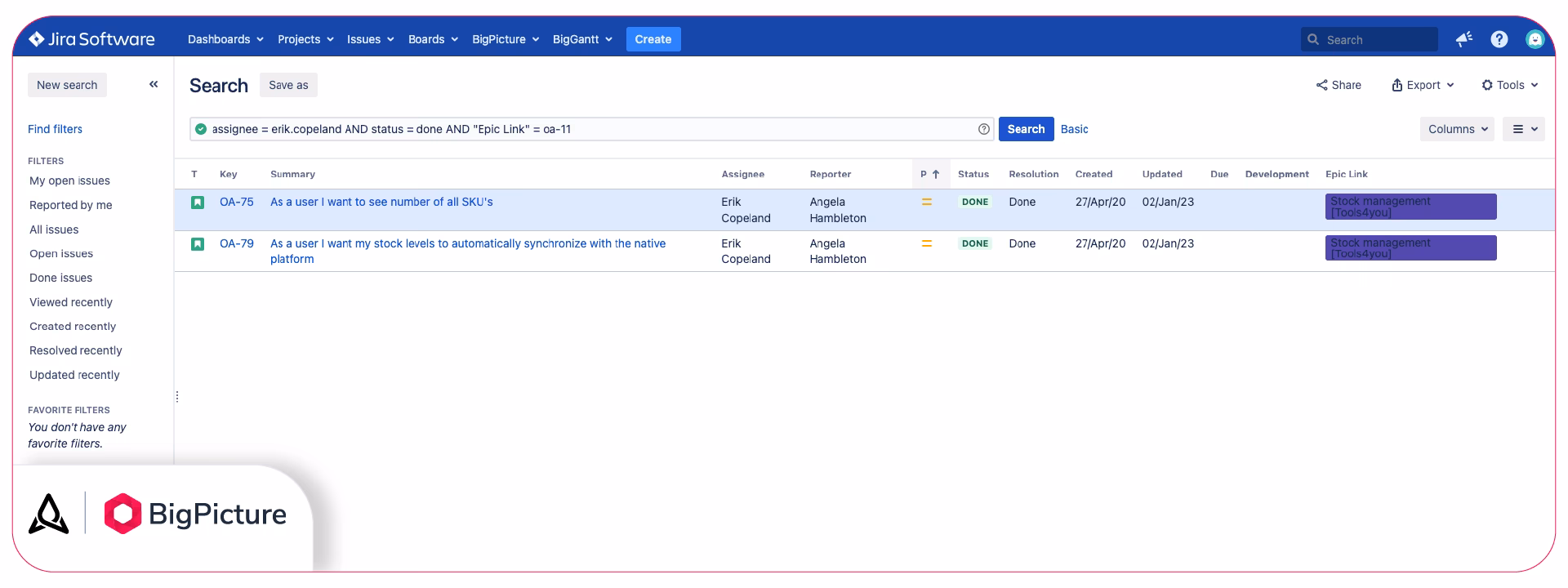This screenshot has height=588, width=1568.
Task: Open the Boards menu
Action: (x=432, y=39)
